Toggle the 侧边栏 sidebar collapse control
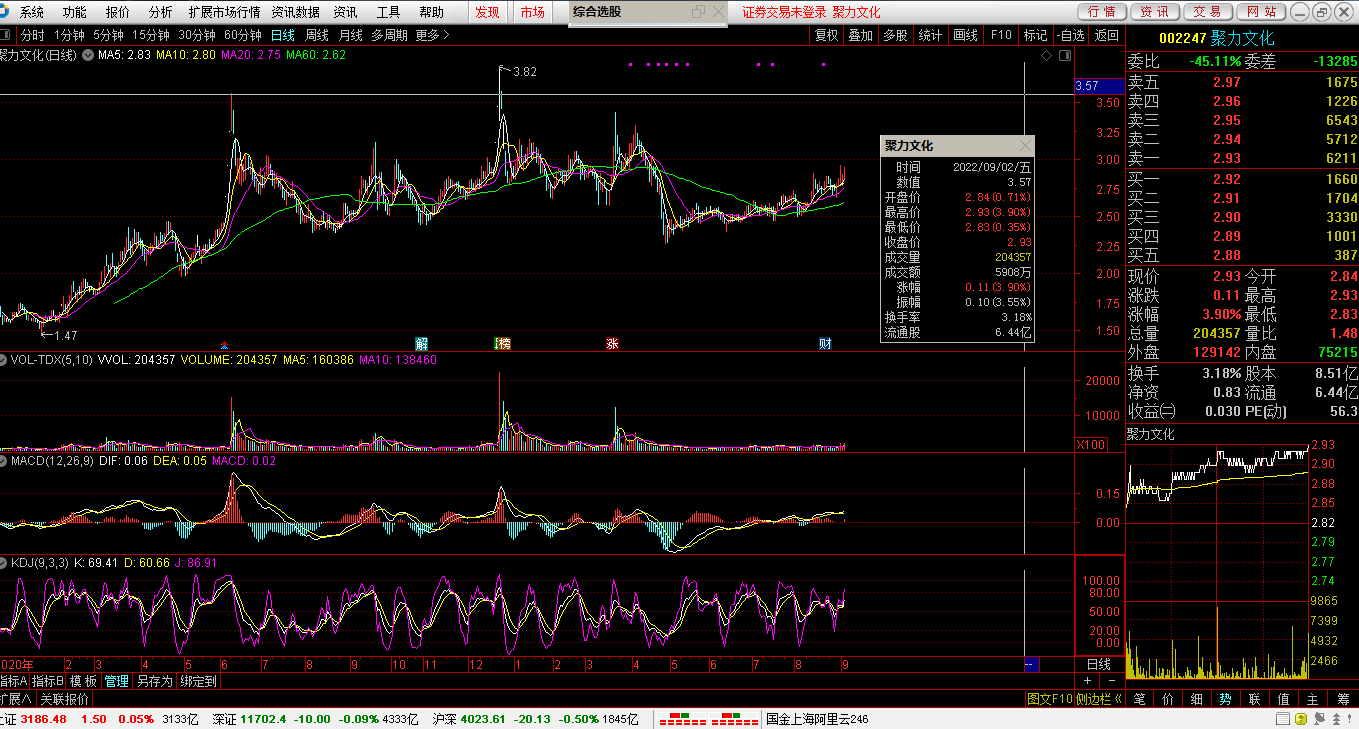 1099,699
